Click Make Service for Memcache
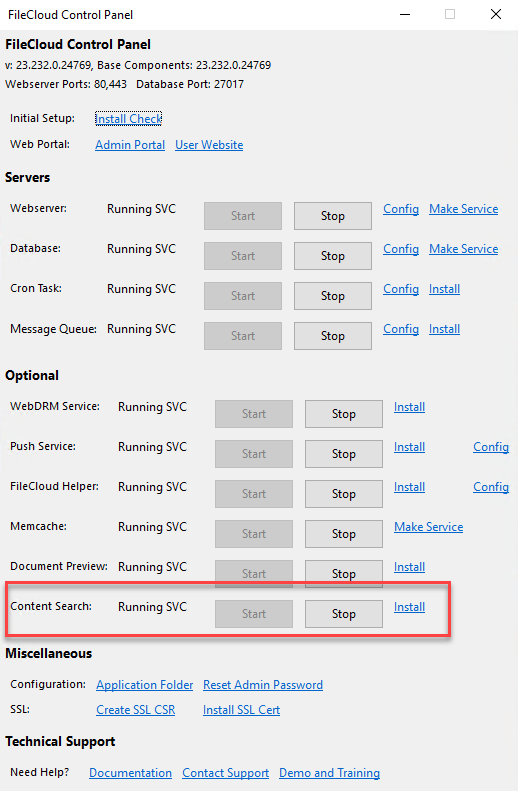 [429, 527]
